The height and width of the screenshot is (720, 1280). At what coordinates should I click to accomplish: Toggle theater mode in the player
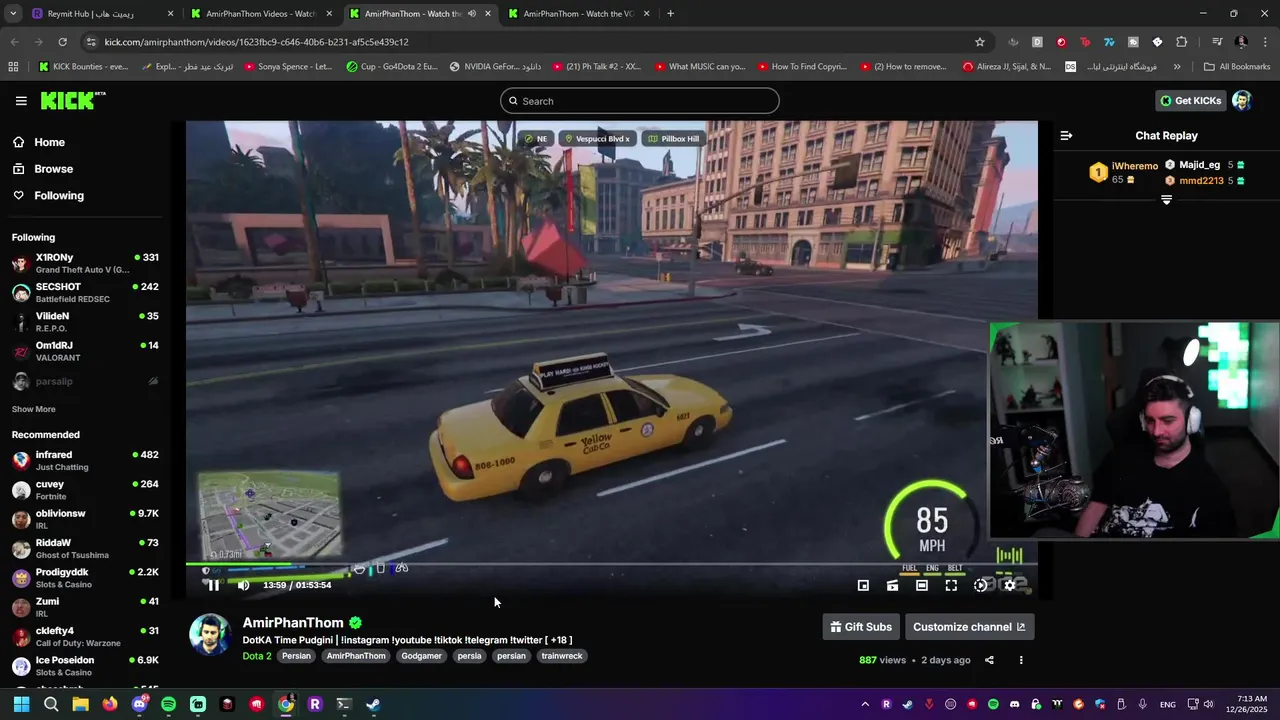(x=922, y=586)
